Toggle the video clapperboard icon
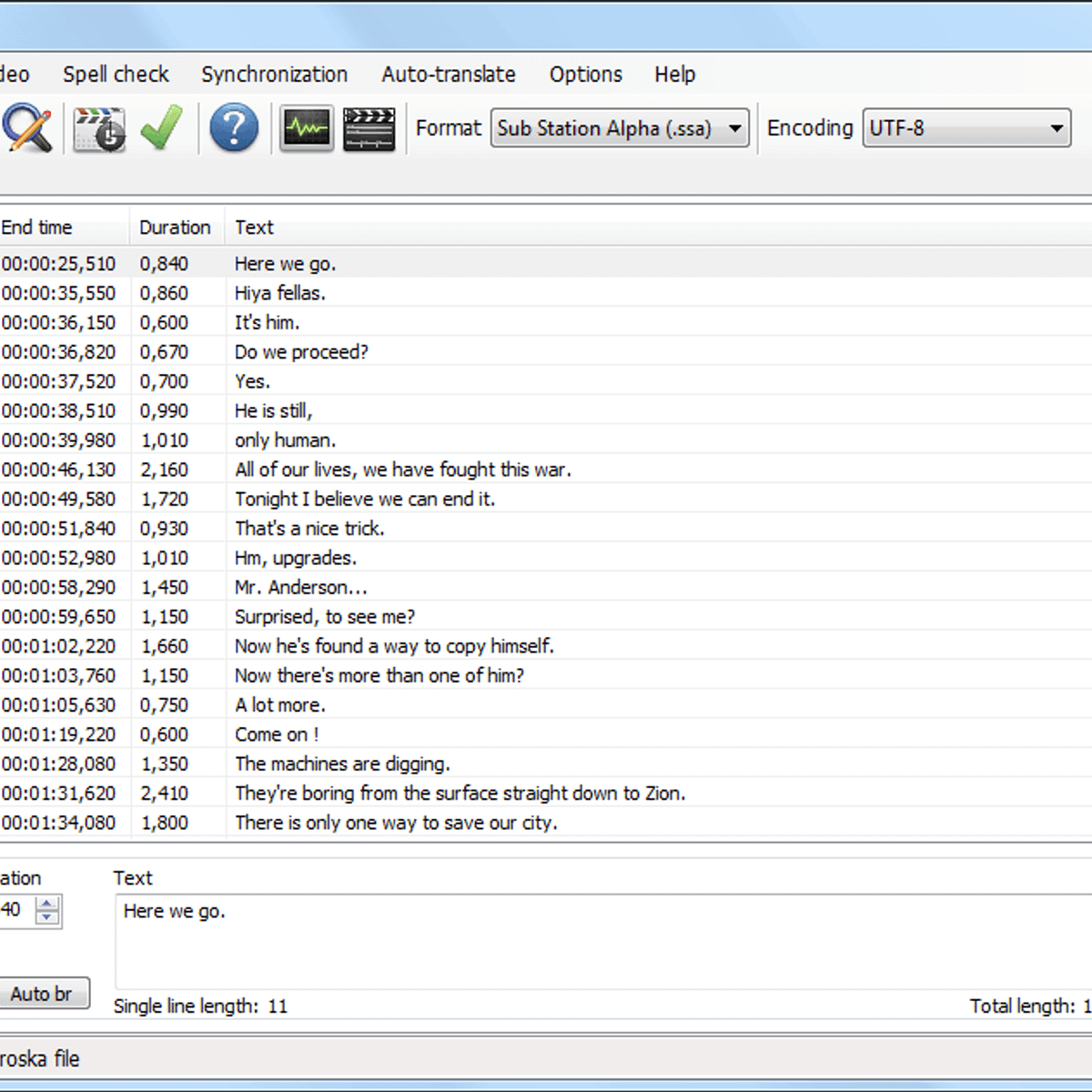The image size is (1092, 1092). click(x=369, y=129)
